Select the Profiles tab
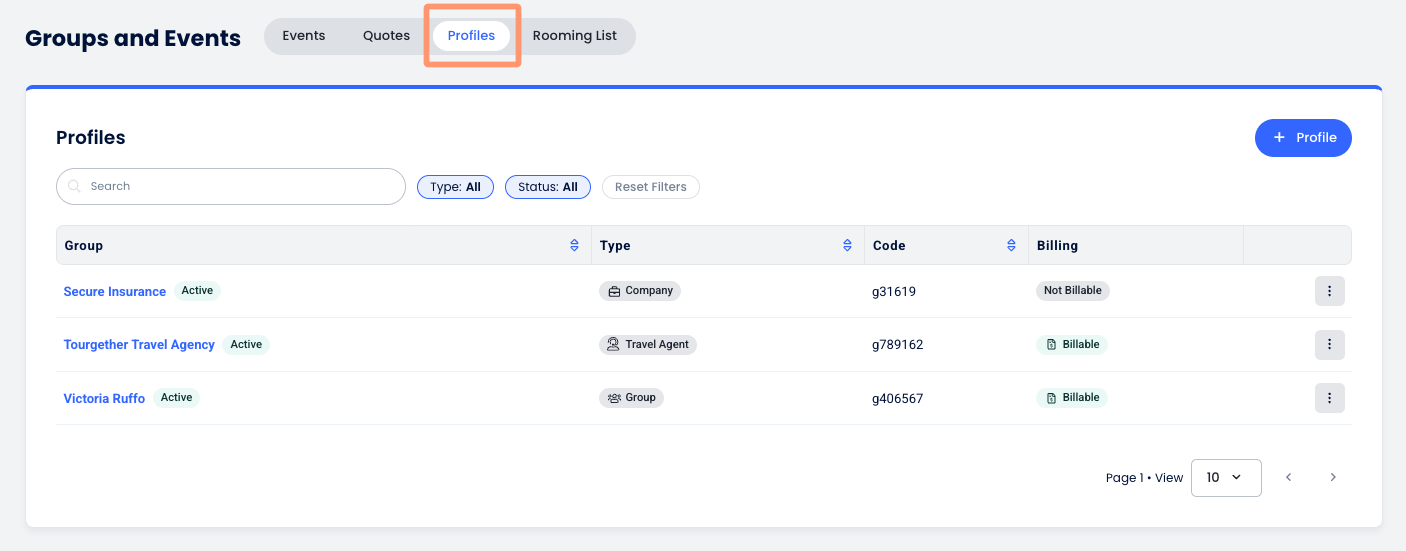The width and height of the screenshot is (1406, 551). [471, 36]
